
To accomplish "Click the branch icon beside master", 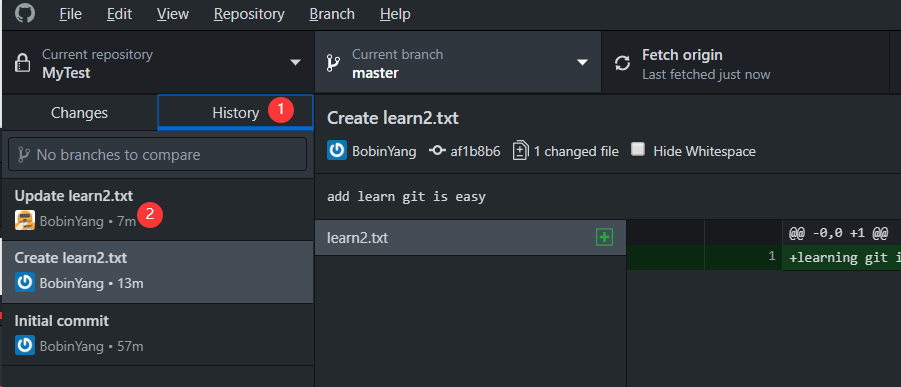I will click(333, 63).
